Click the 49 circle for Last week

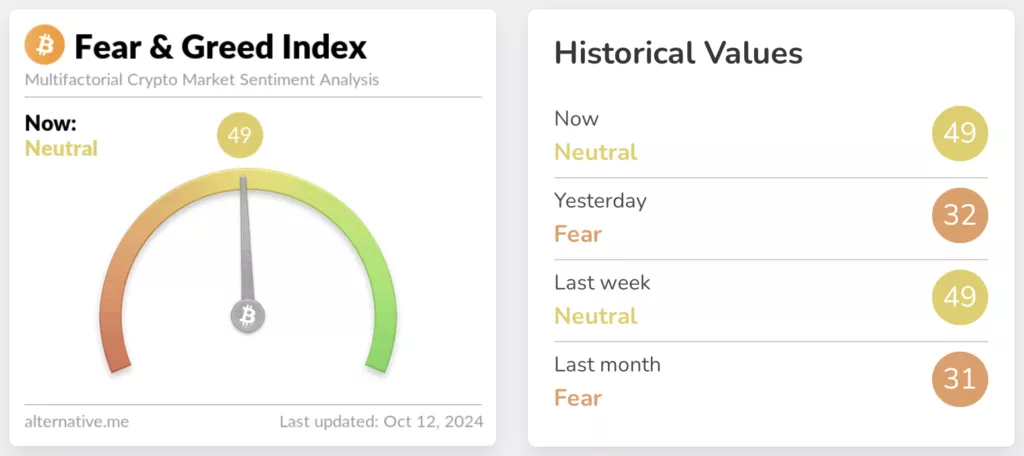[x=959, y=297]
